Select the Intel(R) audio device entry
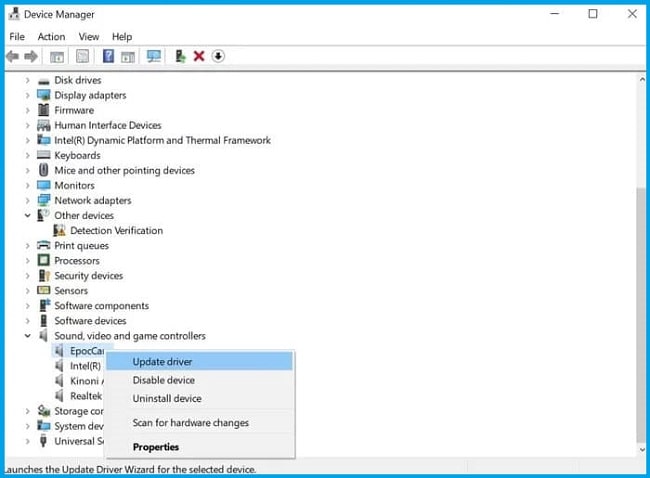 (85, 366)
